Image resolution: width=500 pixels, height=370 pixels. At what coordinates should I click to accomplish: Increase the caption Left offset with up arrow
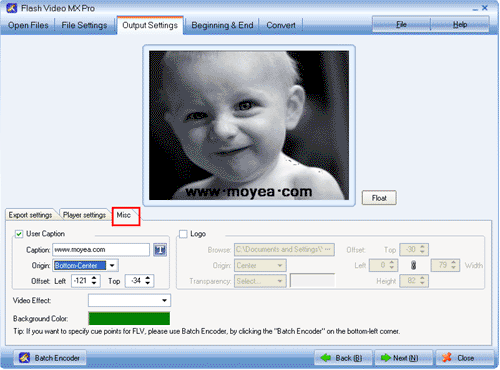coord(94,278)
